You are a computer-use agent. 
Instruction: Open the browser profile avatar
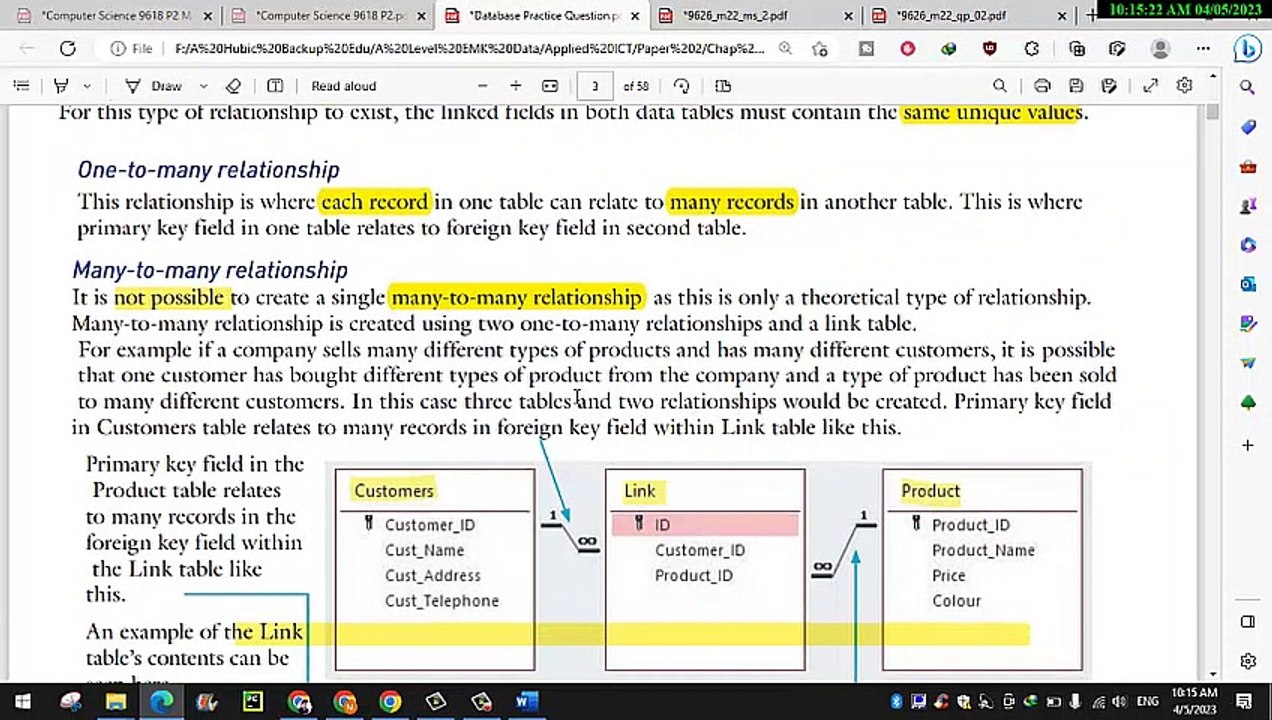click(x=1160, y=48)
